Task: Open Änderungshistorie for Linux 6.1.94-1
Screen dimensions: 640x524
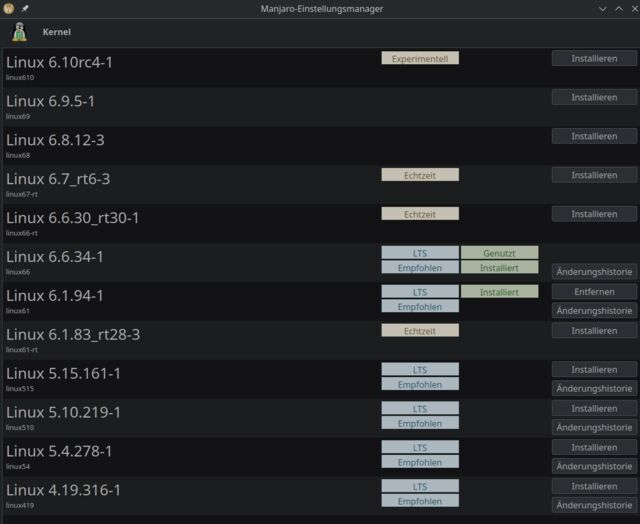Action: pos(594,311)
